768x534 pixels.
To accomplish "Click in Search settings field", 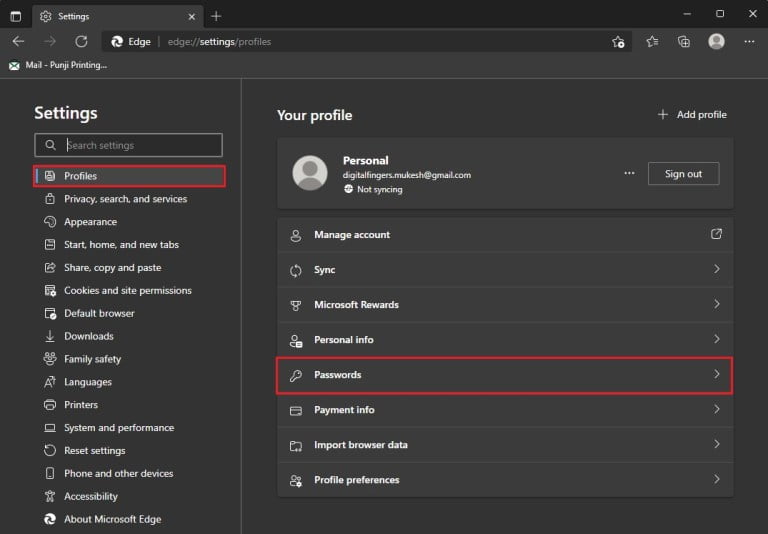I will [x=128, y=145].
